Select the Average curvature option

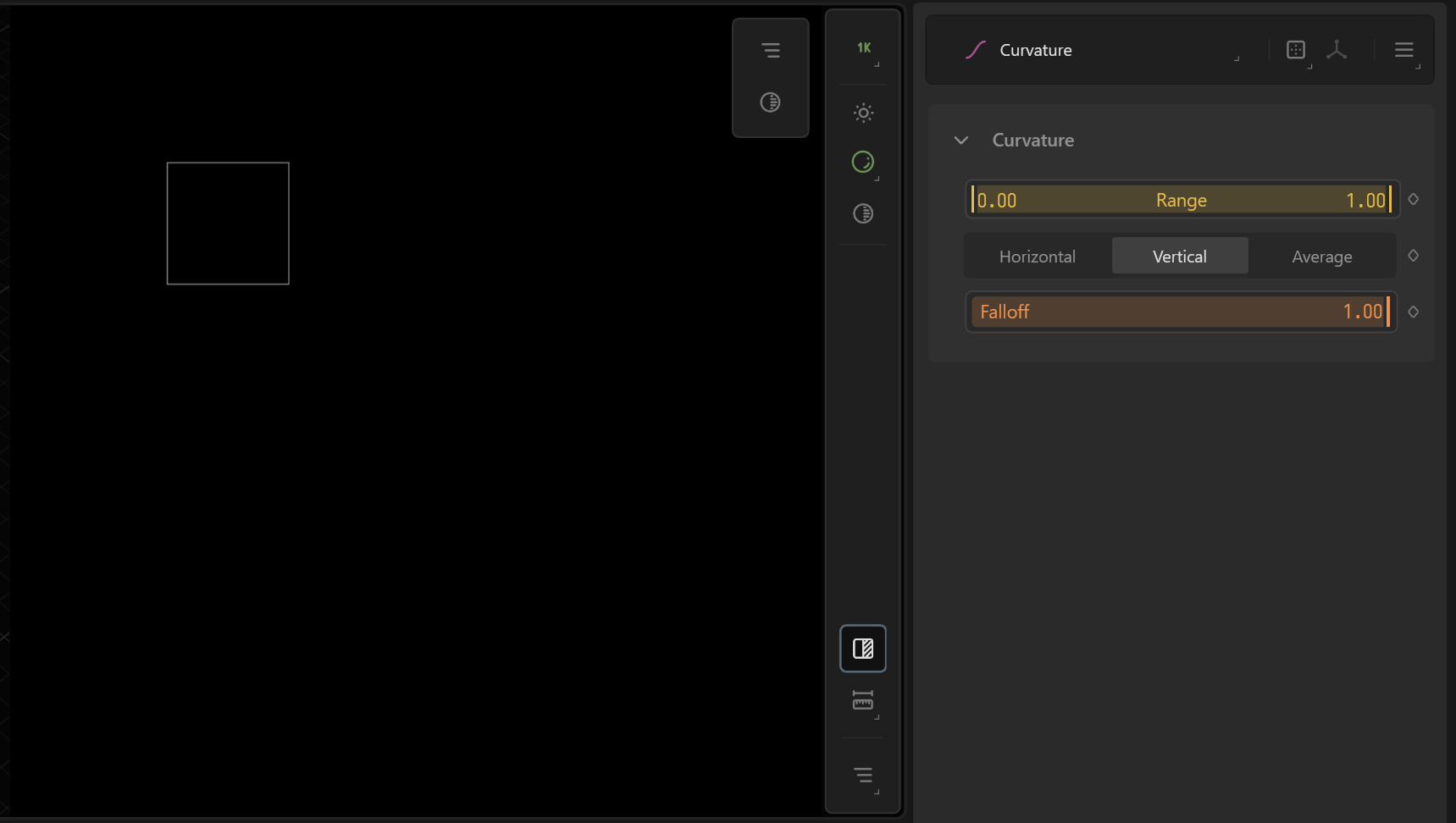pos(1321,257)
